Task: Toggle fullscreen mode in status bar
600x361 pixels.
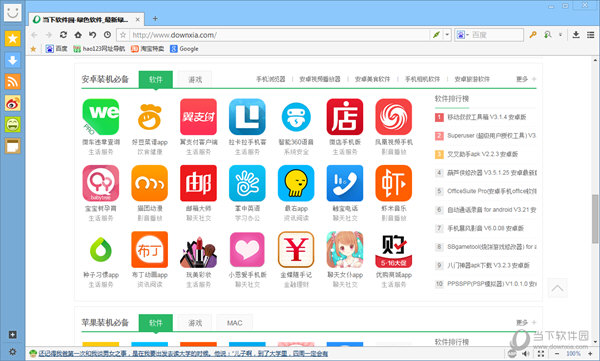Action: coord(541,354)
